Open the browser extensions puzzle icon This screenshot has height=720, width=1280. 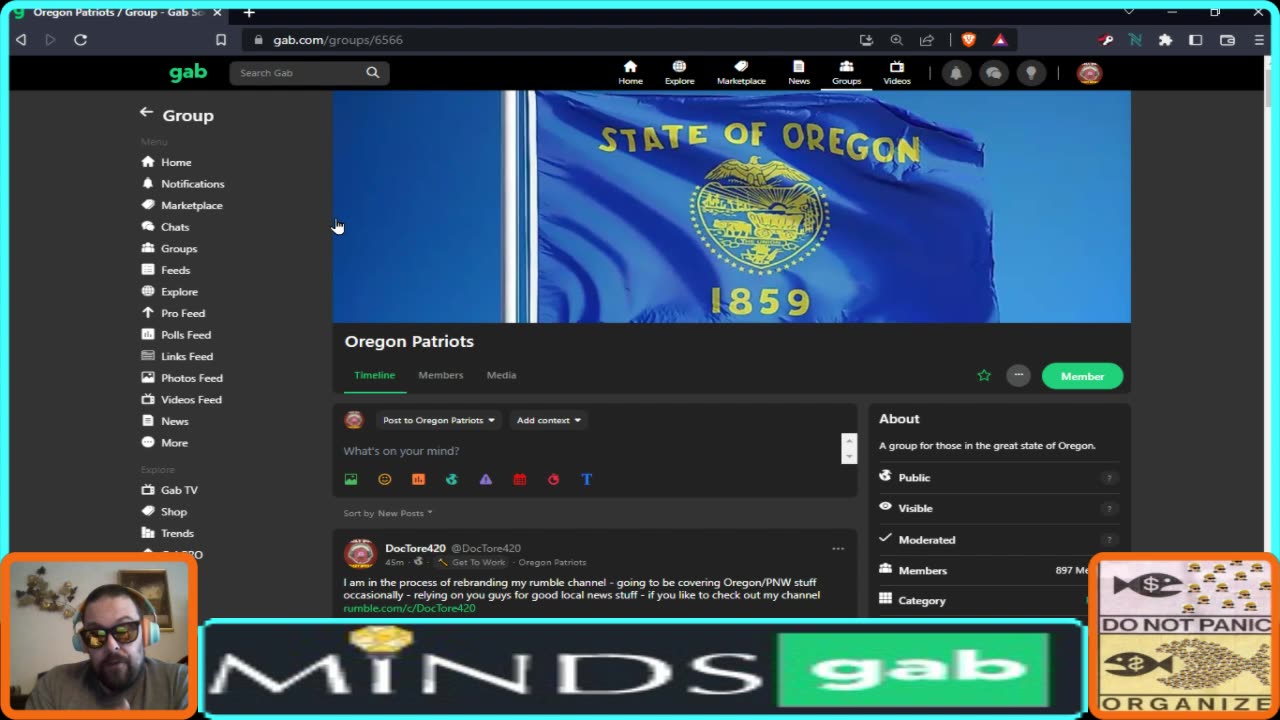(1165, 40)
